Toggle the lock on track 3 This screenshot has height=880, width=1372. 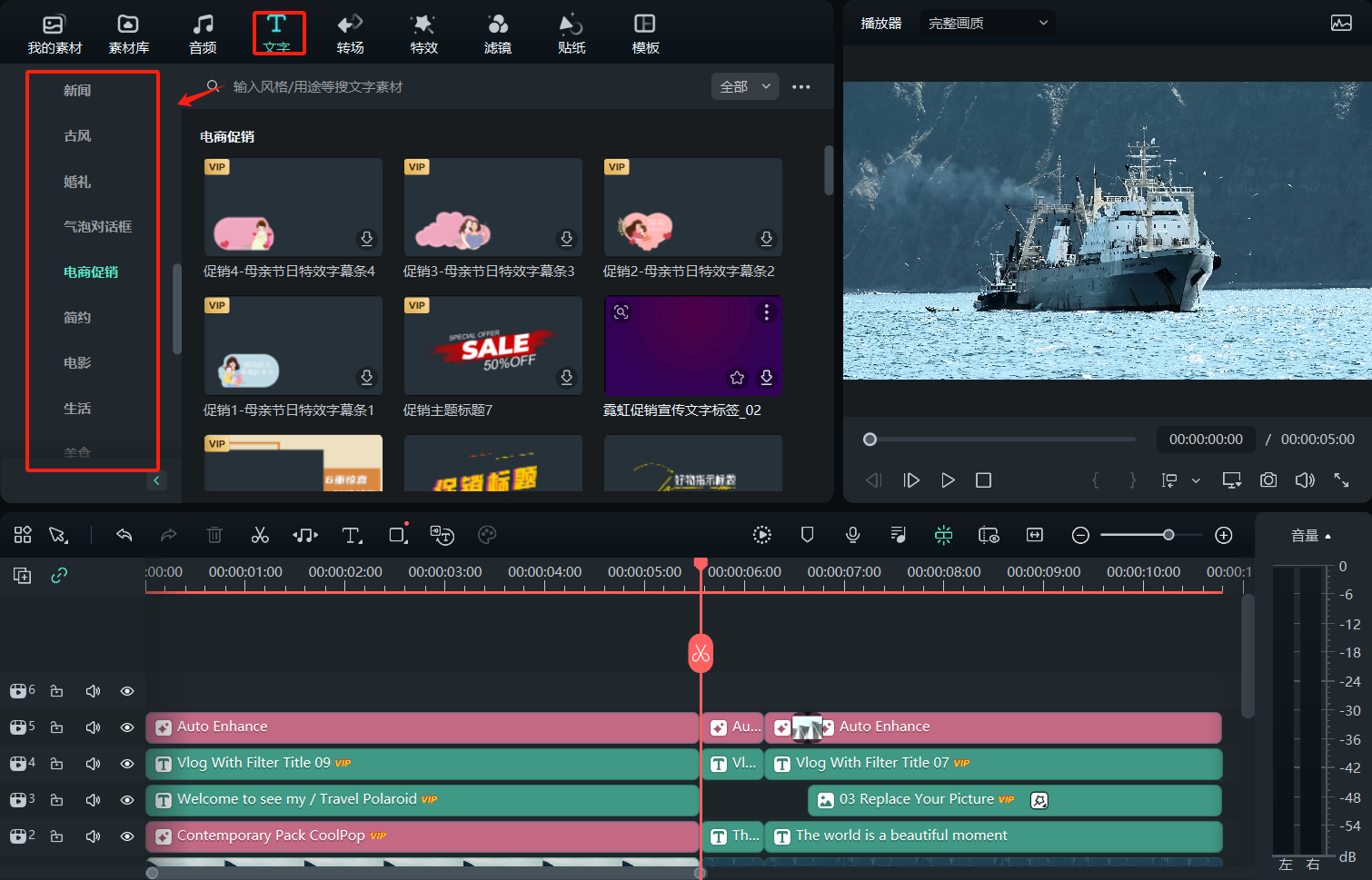56,800
